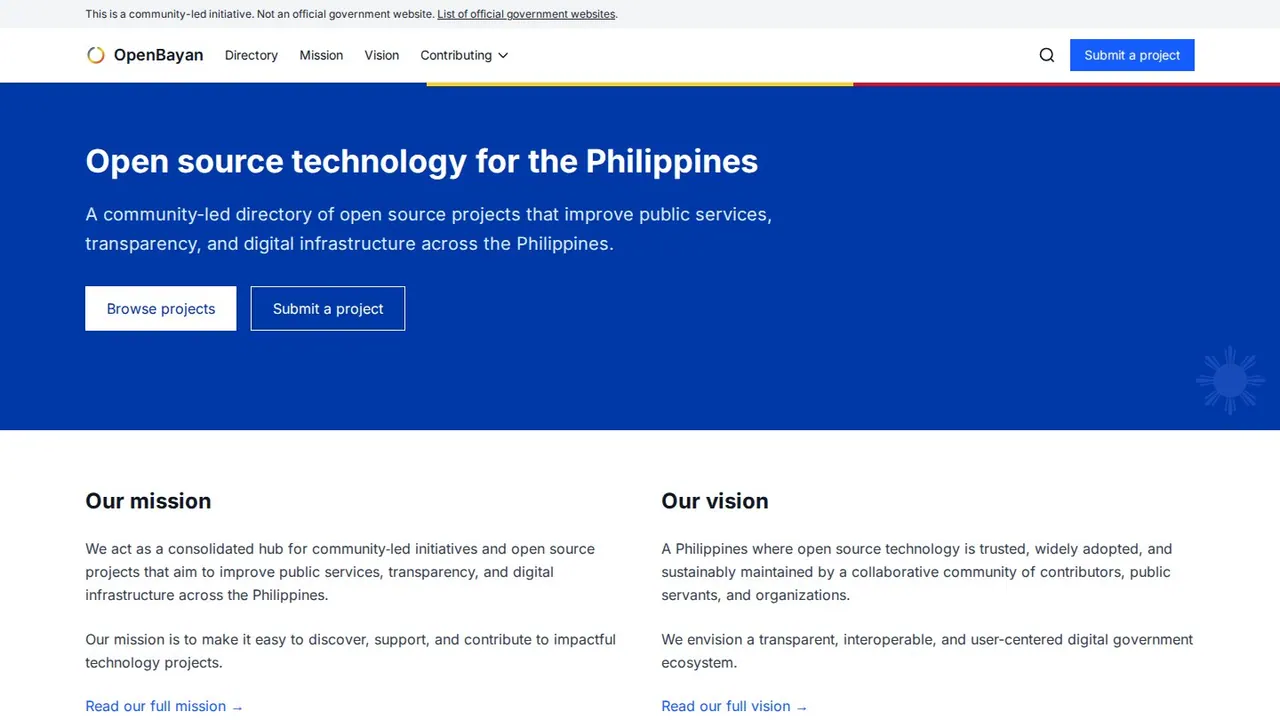Open List of official government websites link

tap(526, 14)
